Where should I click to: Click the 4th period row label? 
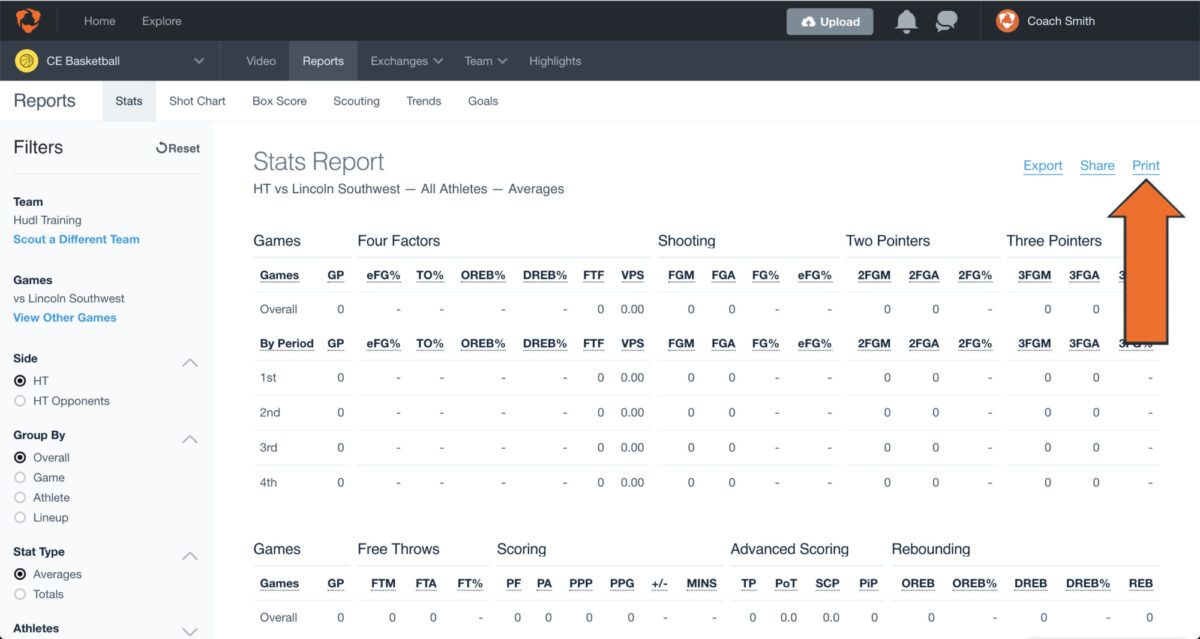[269, 483]
